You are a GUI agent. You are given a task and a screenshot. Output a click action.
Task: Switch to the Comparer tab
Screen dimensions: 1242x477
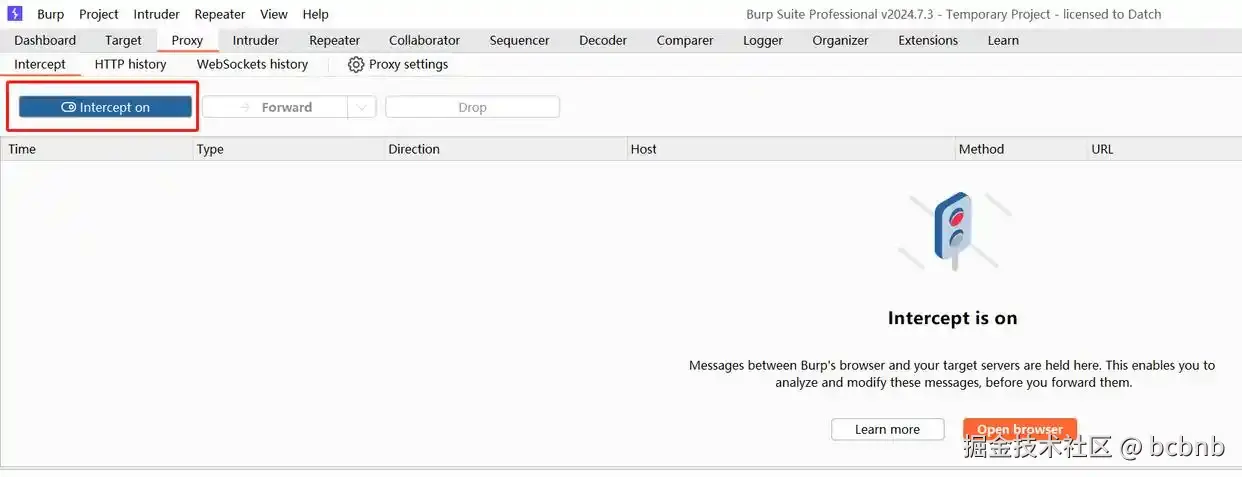[x=685, y=40]
